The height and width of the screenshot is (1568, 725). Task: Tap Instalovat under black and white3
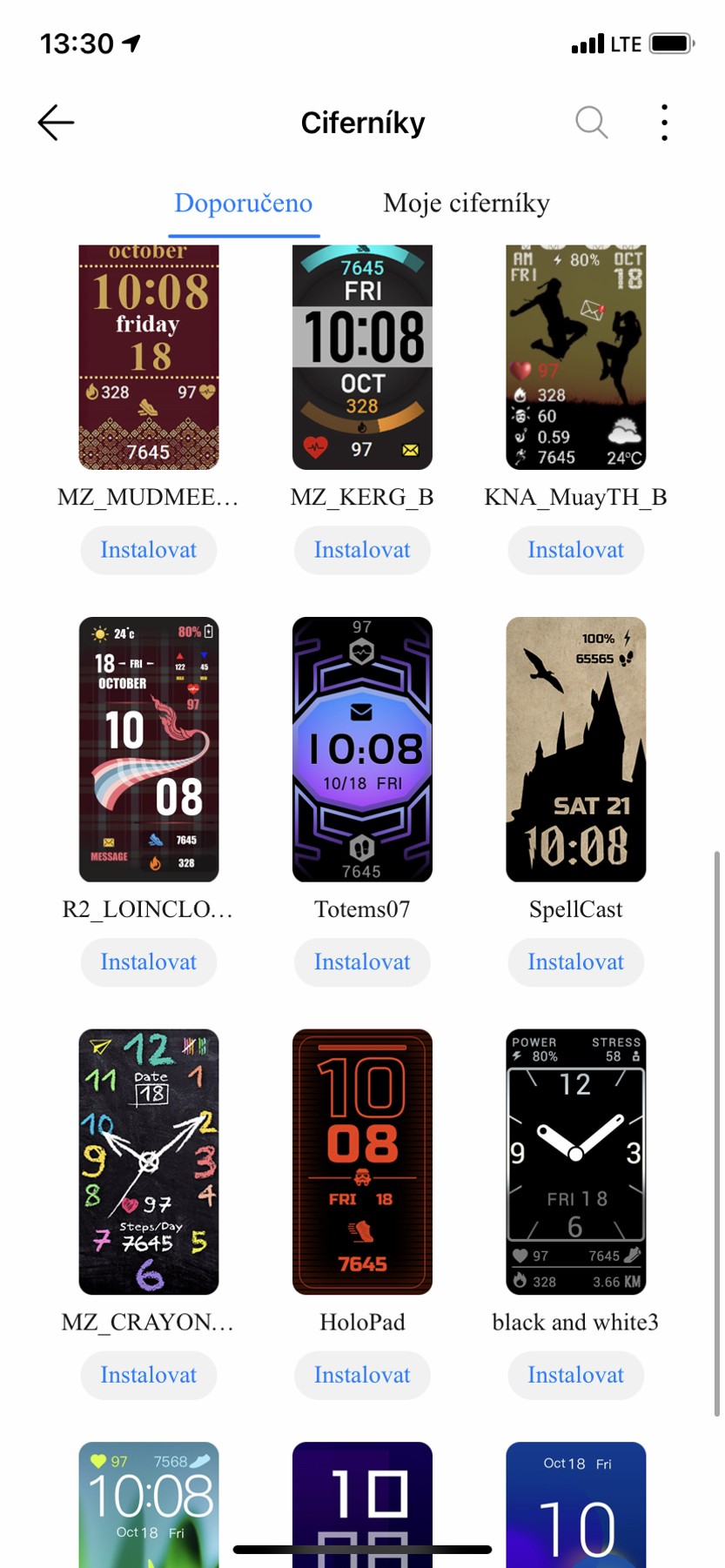[x=576, y=1375]
